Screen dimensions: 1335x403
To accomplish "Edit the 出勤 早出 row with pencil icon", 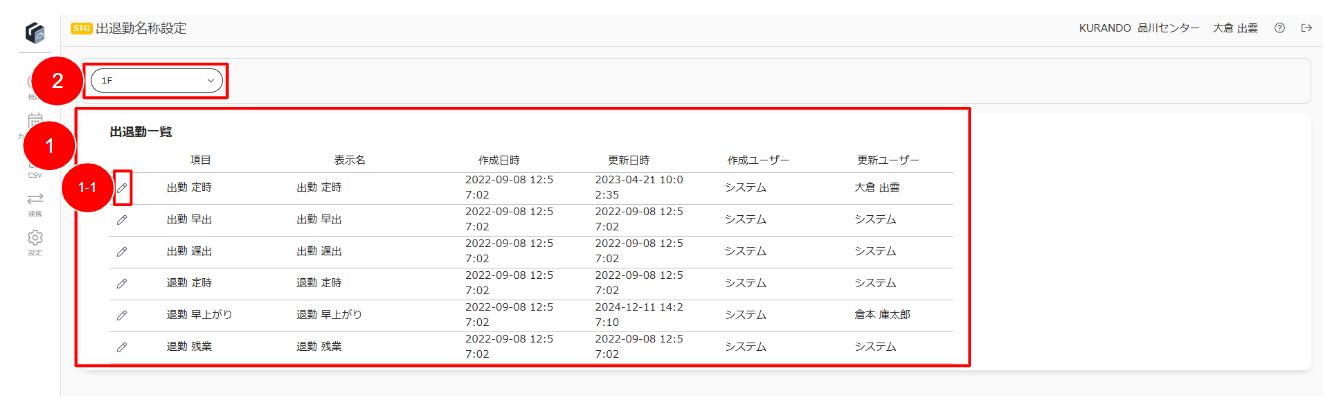I will 122,219.
